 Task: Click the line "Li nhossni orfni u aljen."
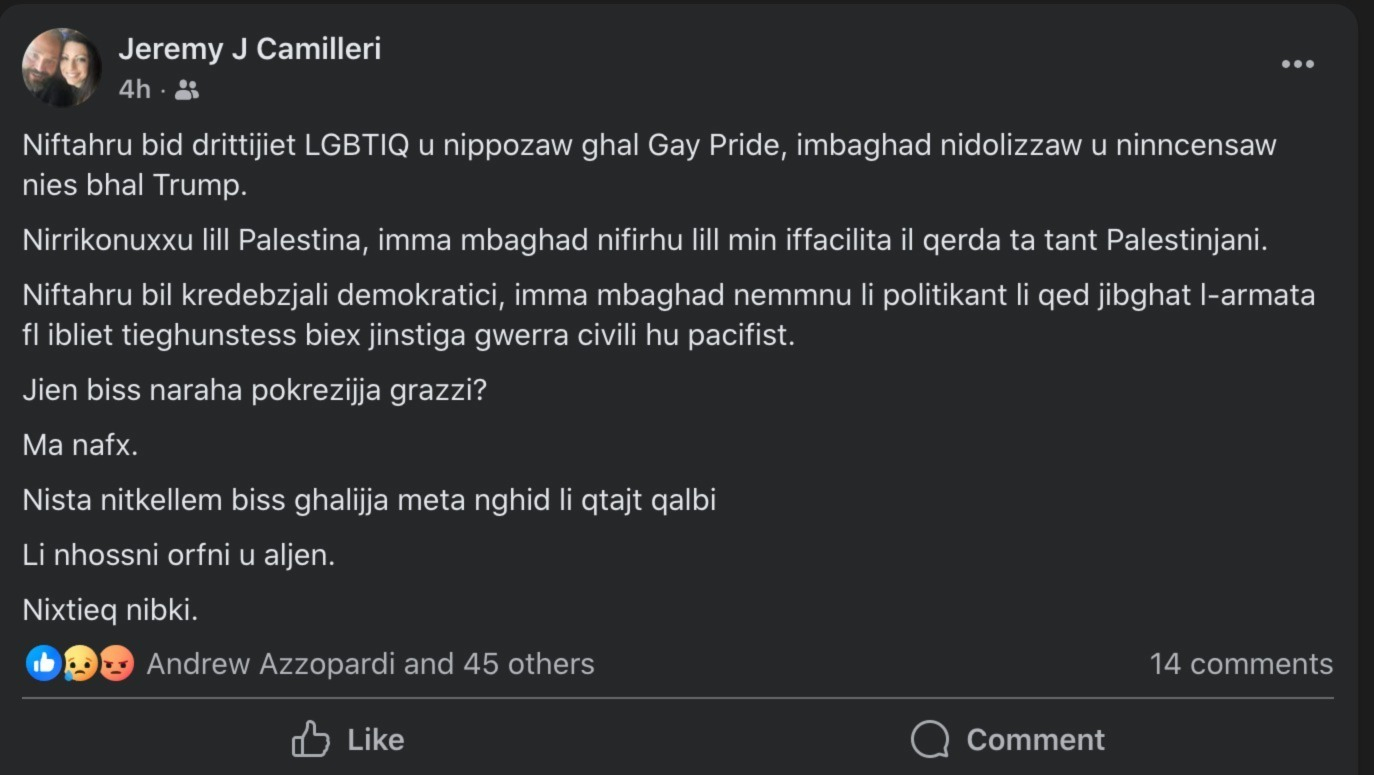tap(178, 555)
